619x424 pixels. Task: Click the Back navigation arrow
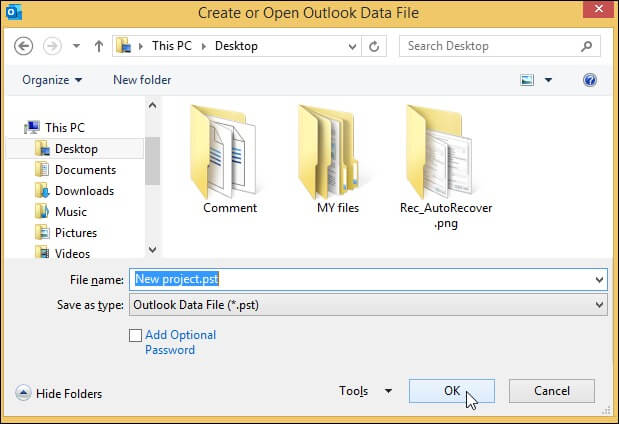click(x=24, y=47)
